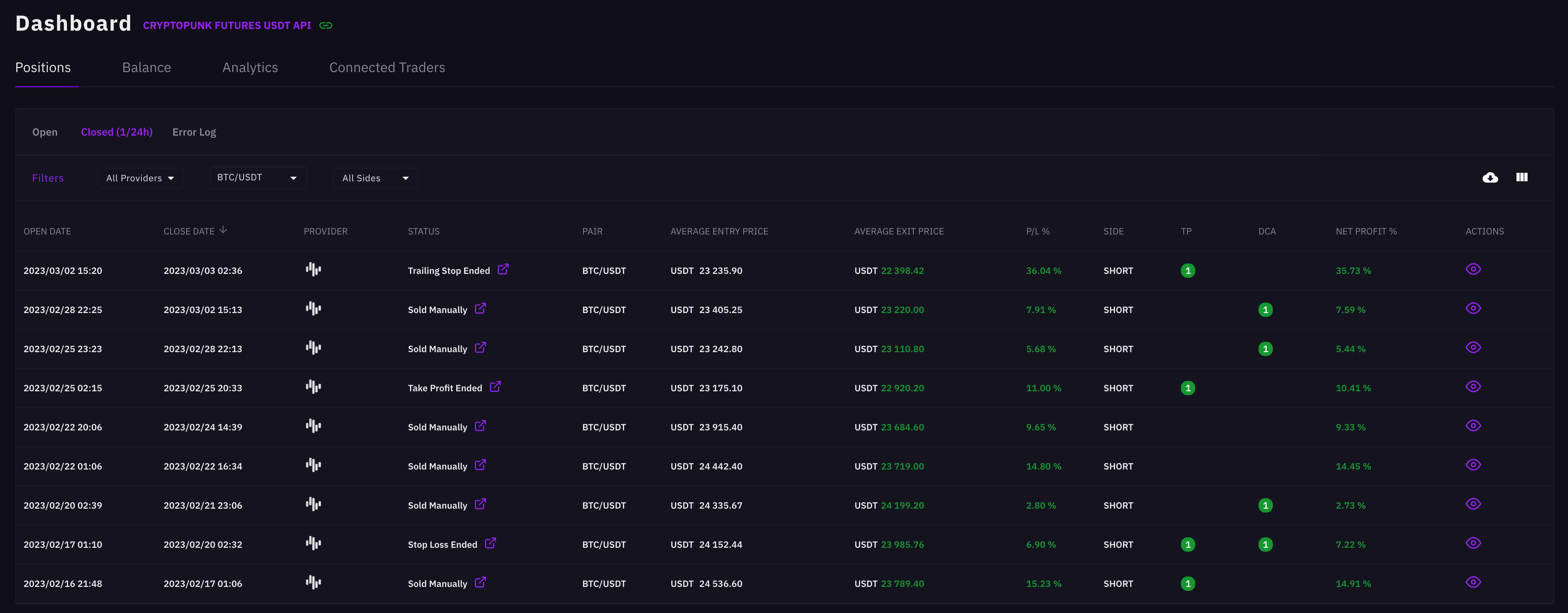Switch to the Analytics tab
The image size is (1568, 613).
click(249, 67)
